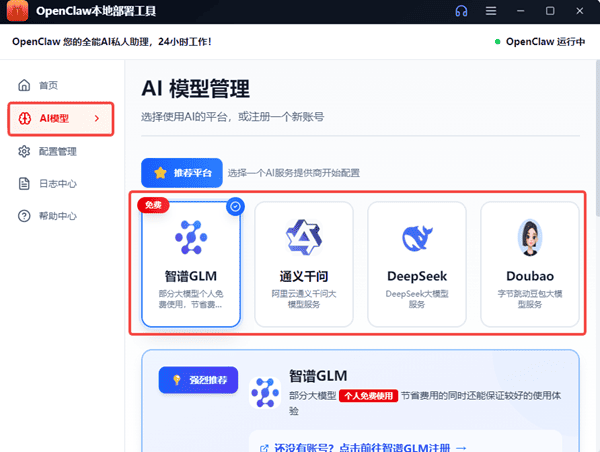Viewport: 600px width, 452px height.
Task: Select the Doubao platform card
Action: point(530,264)
